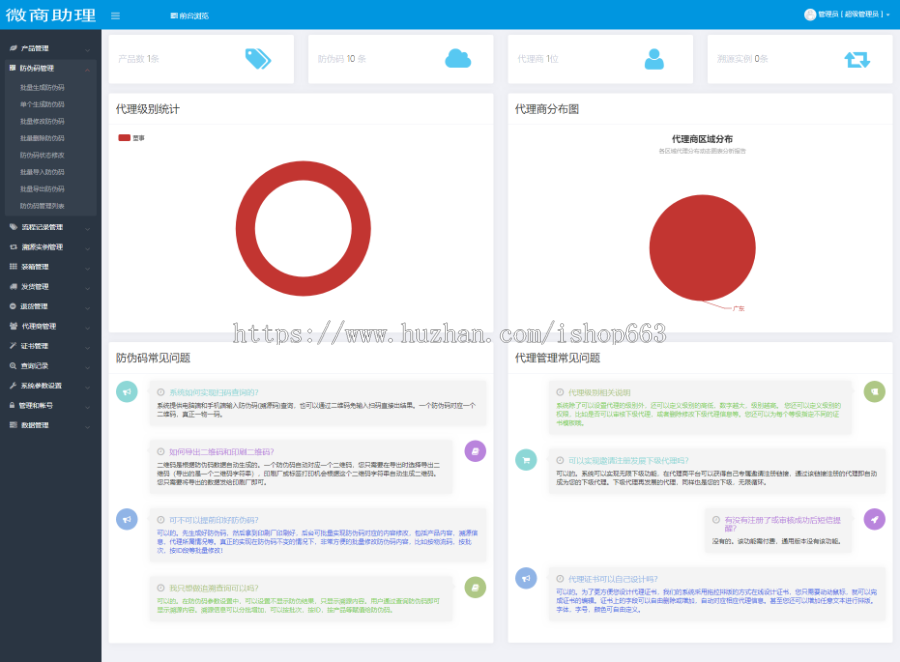Image resolution: width=900 pixels, height=662 pixels.
Task: Click the tag icon beside 流程记录管理
Action: (13, 227)
